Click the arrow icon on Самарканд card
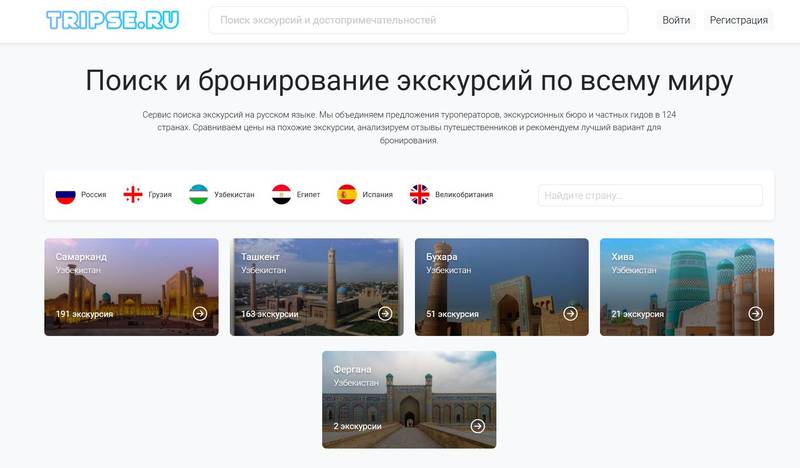Image resolution: width=800 pixels, height=468 pixels. pyautogui.click(x=200, y=313)
